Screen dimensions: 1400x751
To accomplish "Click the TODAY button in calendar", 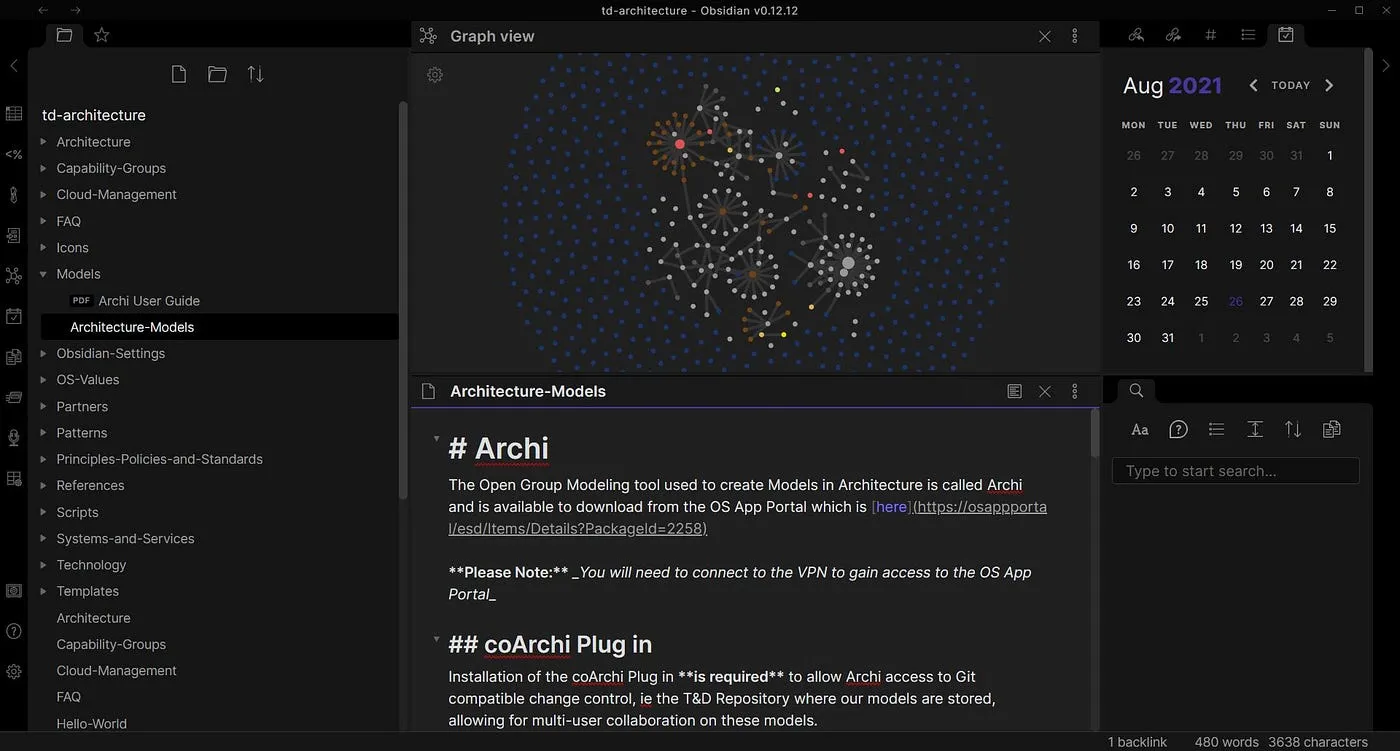I will tap(1290, 86).
